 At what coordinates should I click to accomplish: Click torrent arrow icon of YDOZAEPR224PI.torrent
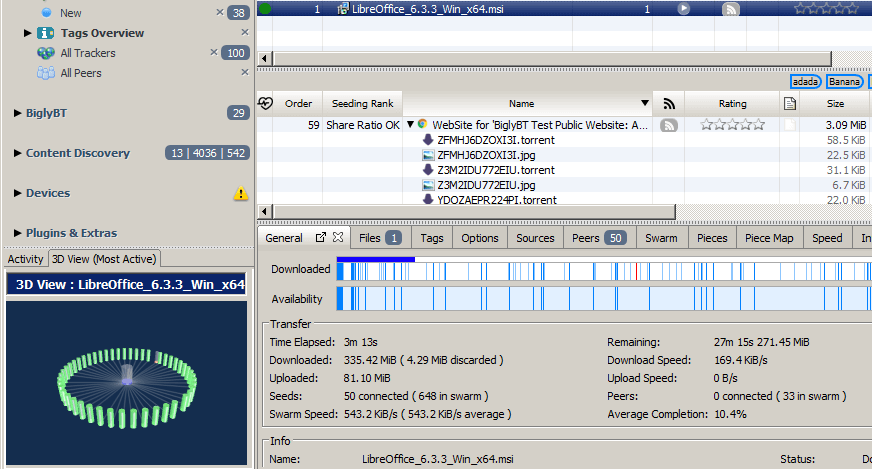tap(428, 199)
